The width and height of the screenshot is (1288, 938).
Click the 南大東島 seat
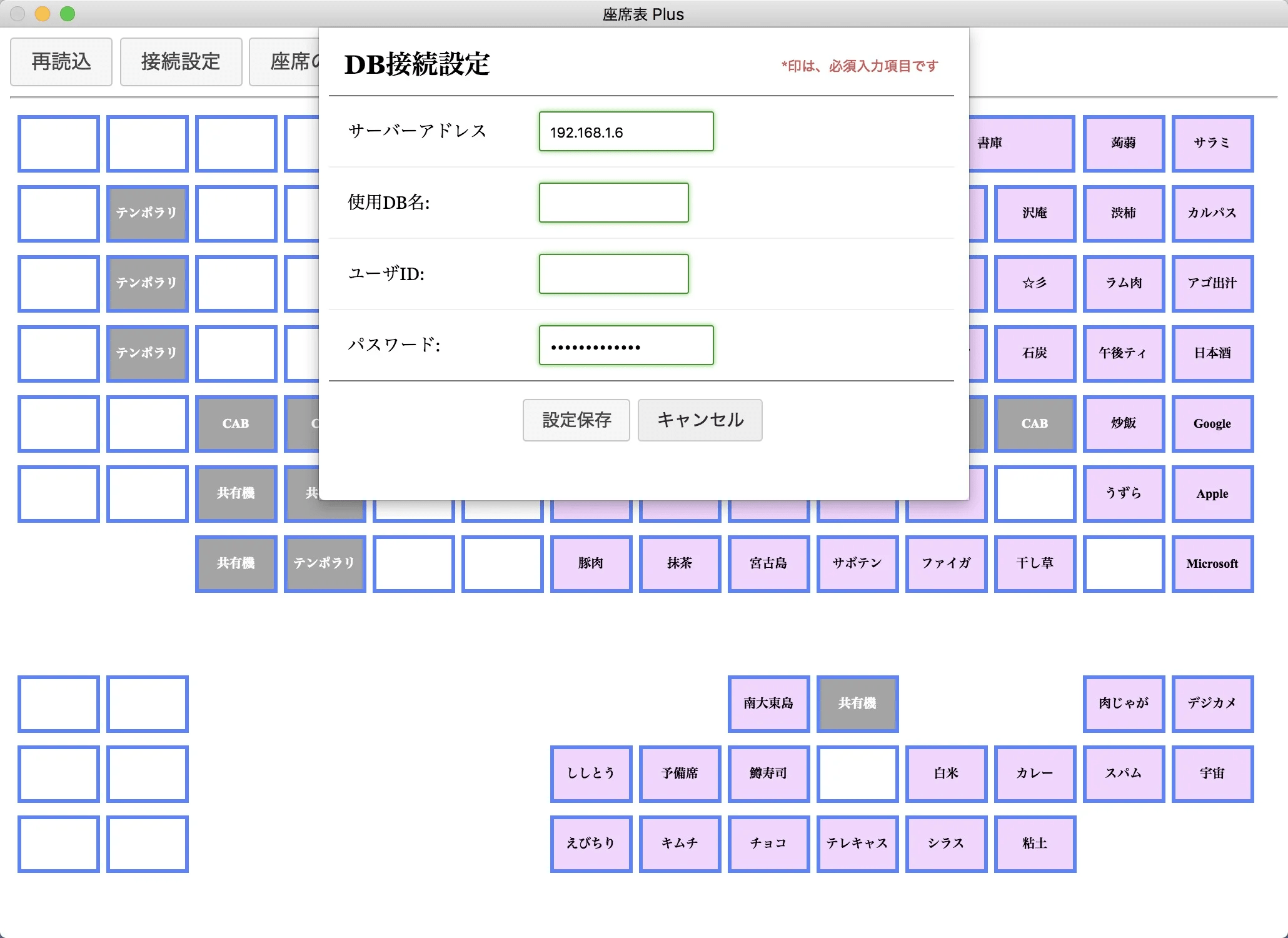[x=768, y=703]
